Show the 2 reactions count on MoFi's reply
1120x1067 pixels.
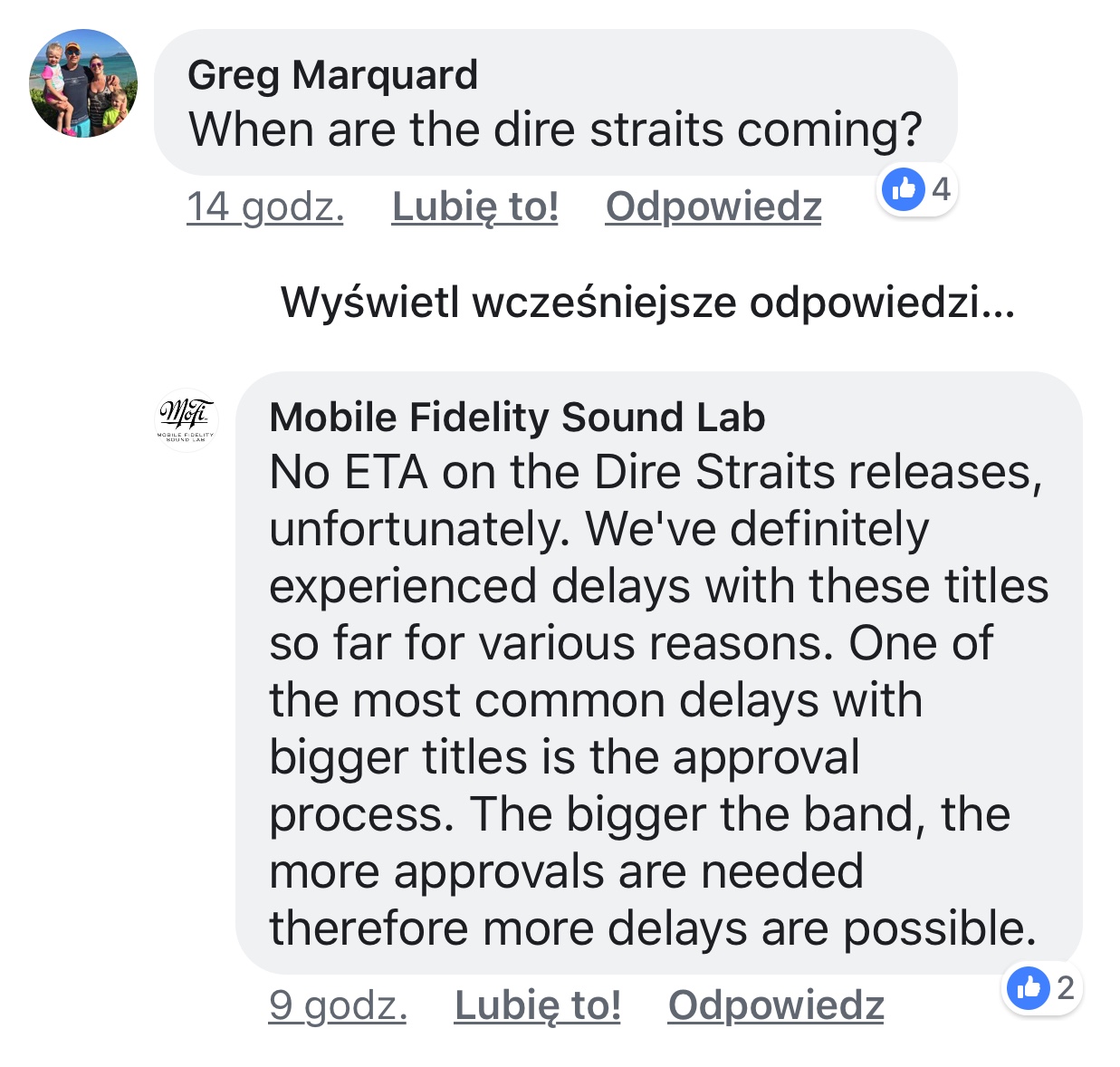(1066, 987)
